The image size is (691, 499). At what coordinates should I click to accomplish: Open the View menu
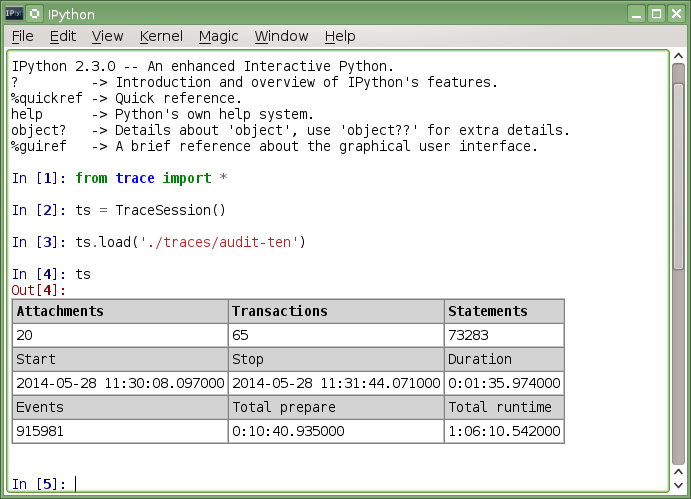[x=107, y=36]
